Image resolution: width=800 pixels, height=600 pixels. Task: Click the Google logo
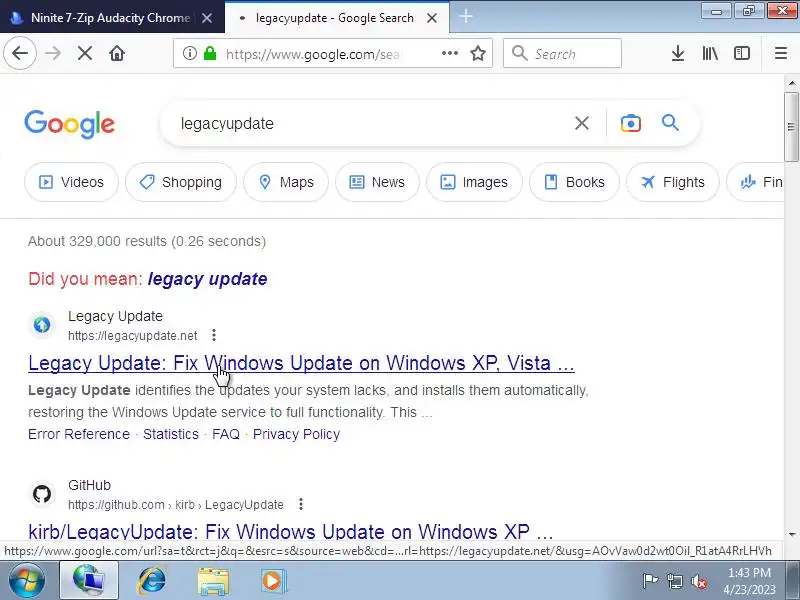(x=69, y=124)
